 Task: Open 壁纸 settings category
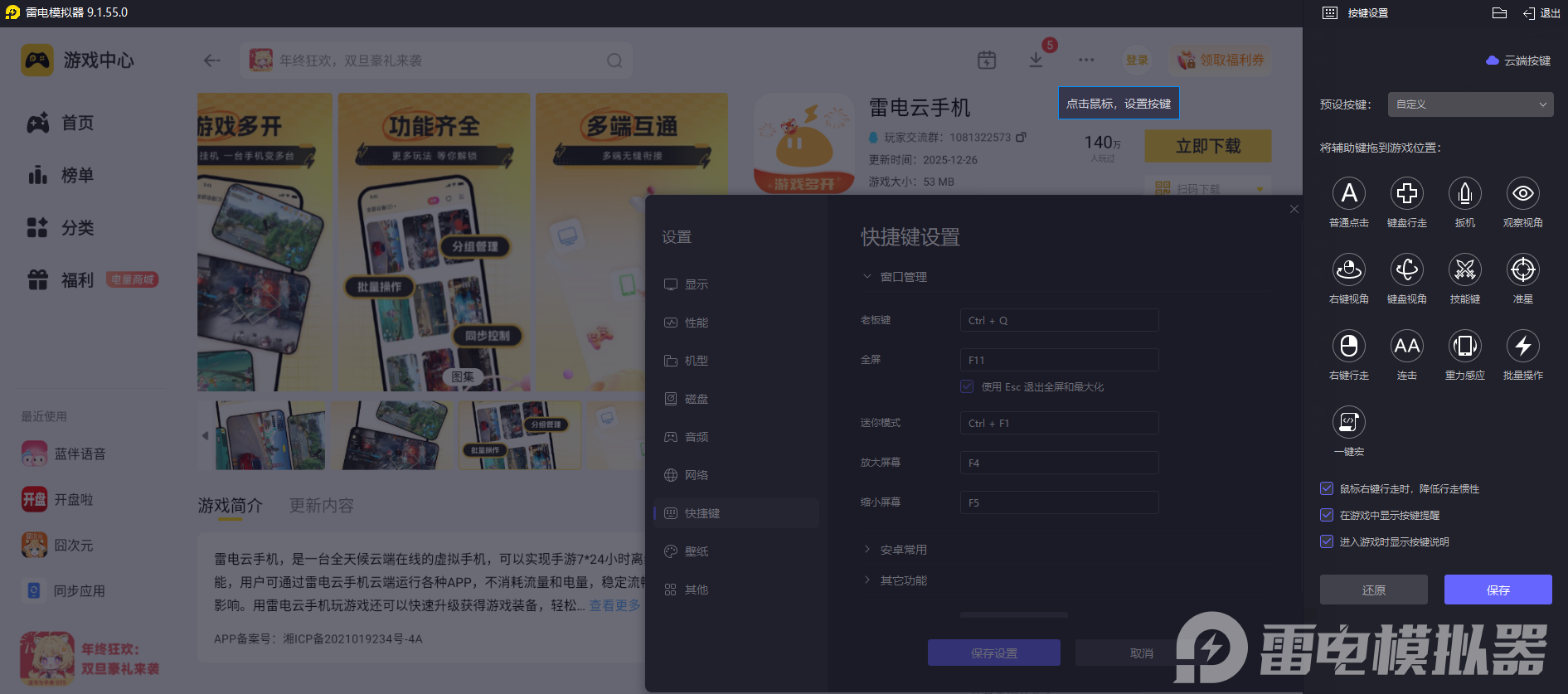click(736, 551)
